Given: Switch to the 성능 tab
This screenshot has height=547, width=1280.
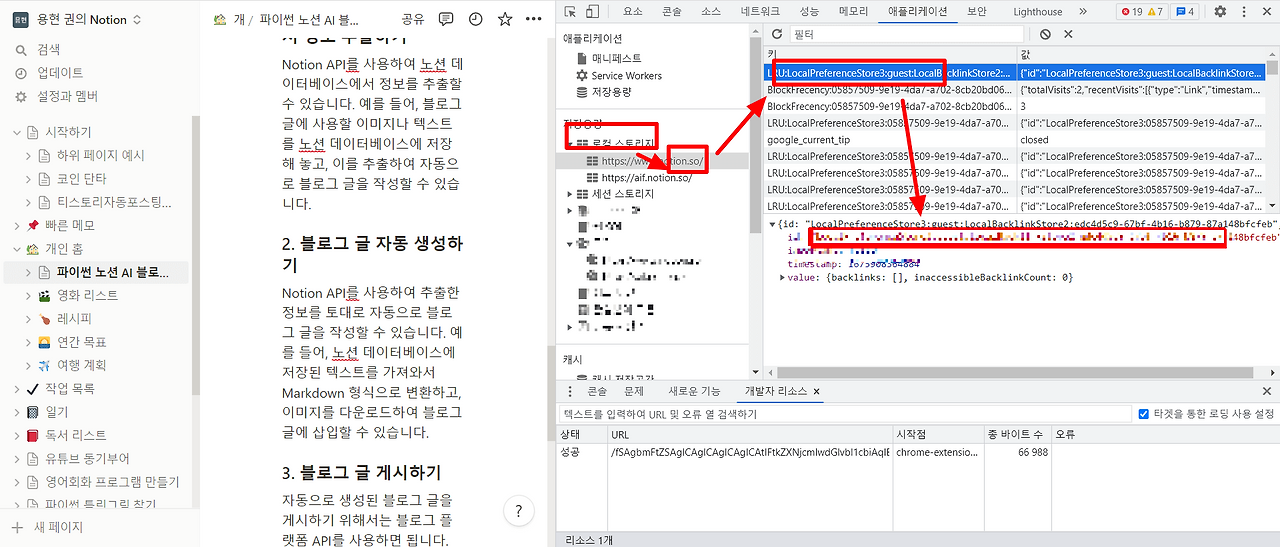Looking at the screenshot, I should pyautogui.click(x=809, y=12).
